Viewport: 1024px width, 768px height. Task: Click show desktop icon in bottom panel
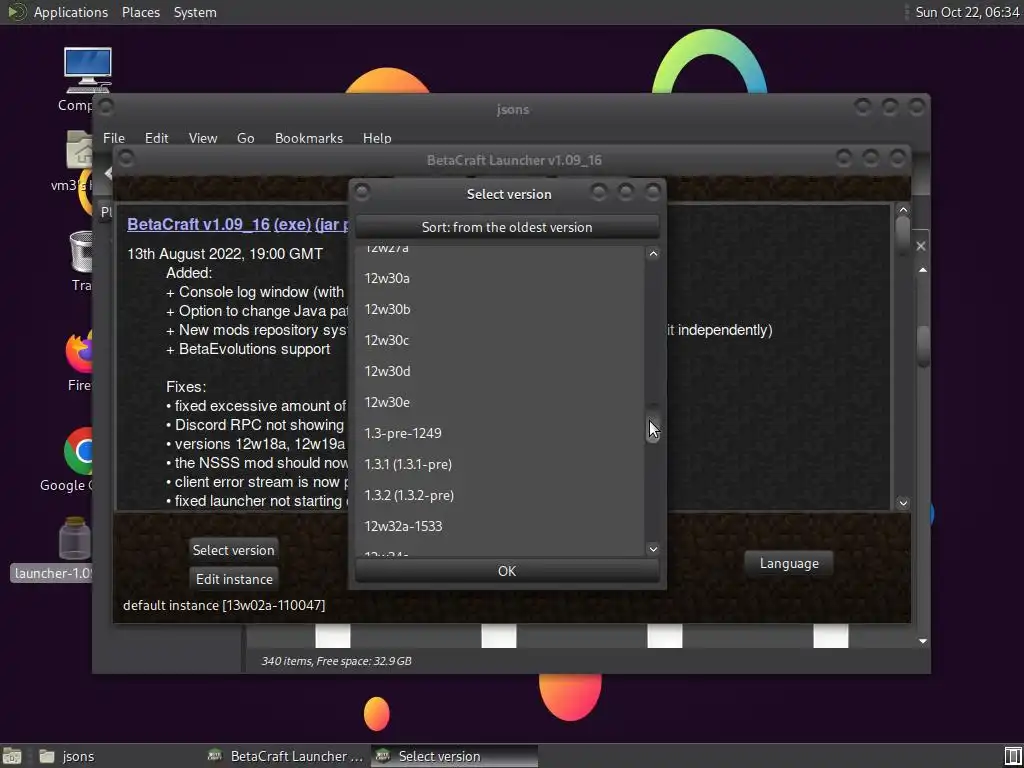coord(12,756)
